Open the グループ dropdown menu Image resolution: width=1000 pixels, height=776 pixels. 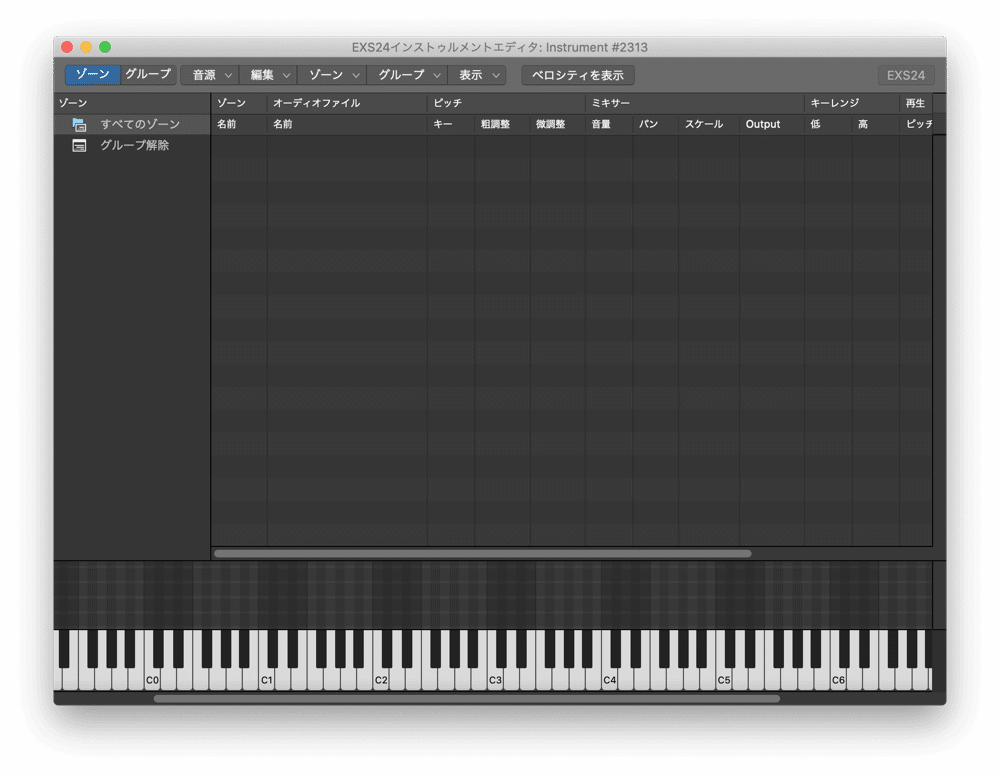click(408, 75)
